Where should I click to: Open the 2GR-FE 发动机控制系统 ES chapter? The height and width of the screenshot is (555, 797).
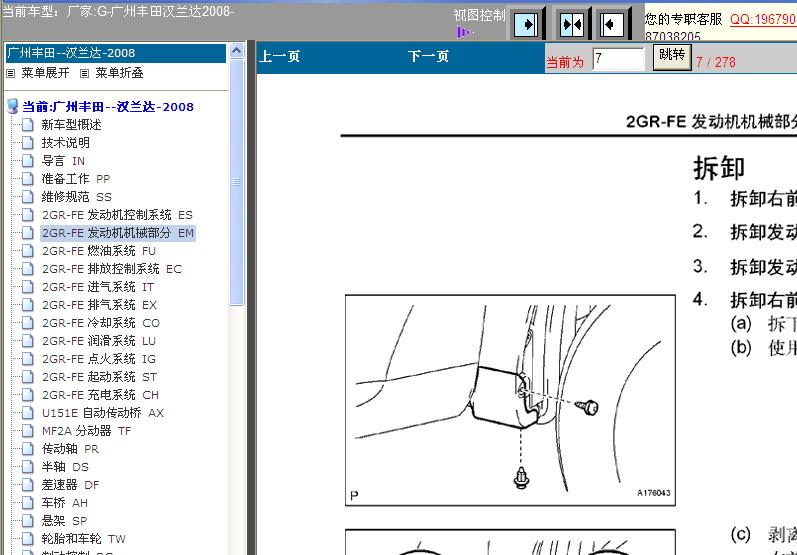point(117,215)
